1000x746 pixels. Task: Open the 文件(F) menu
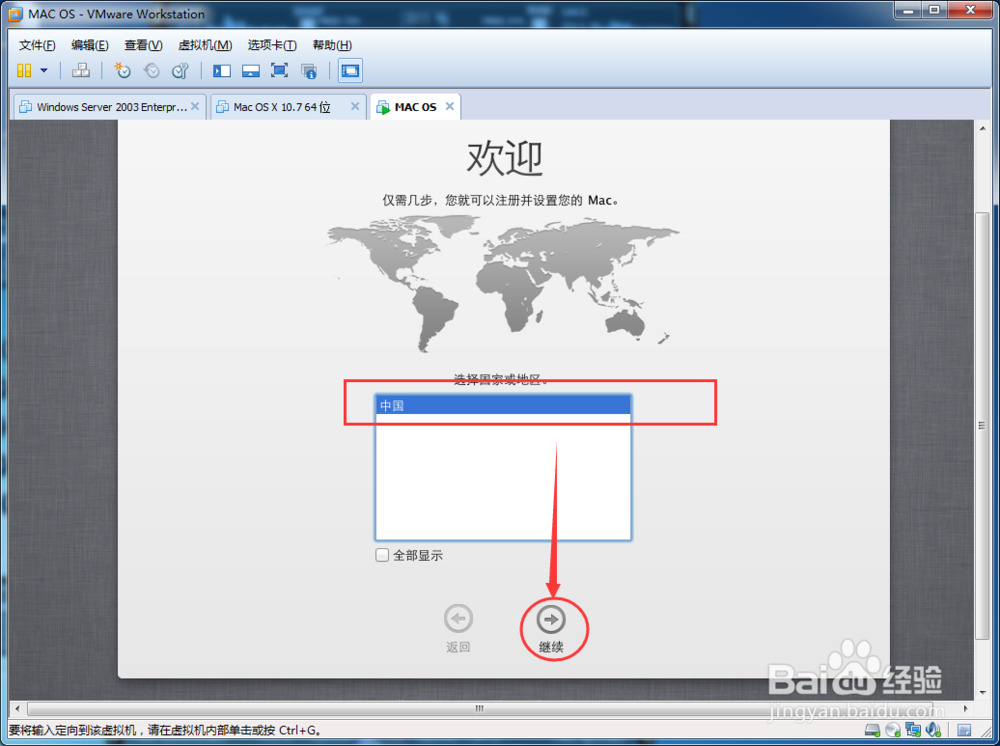pos(37,45)
